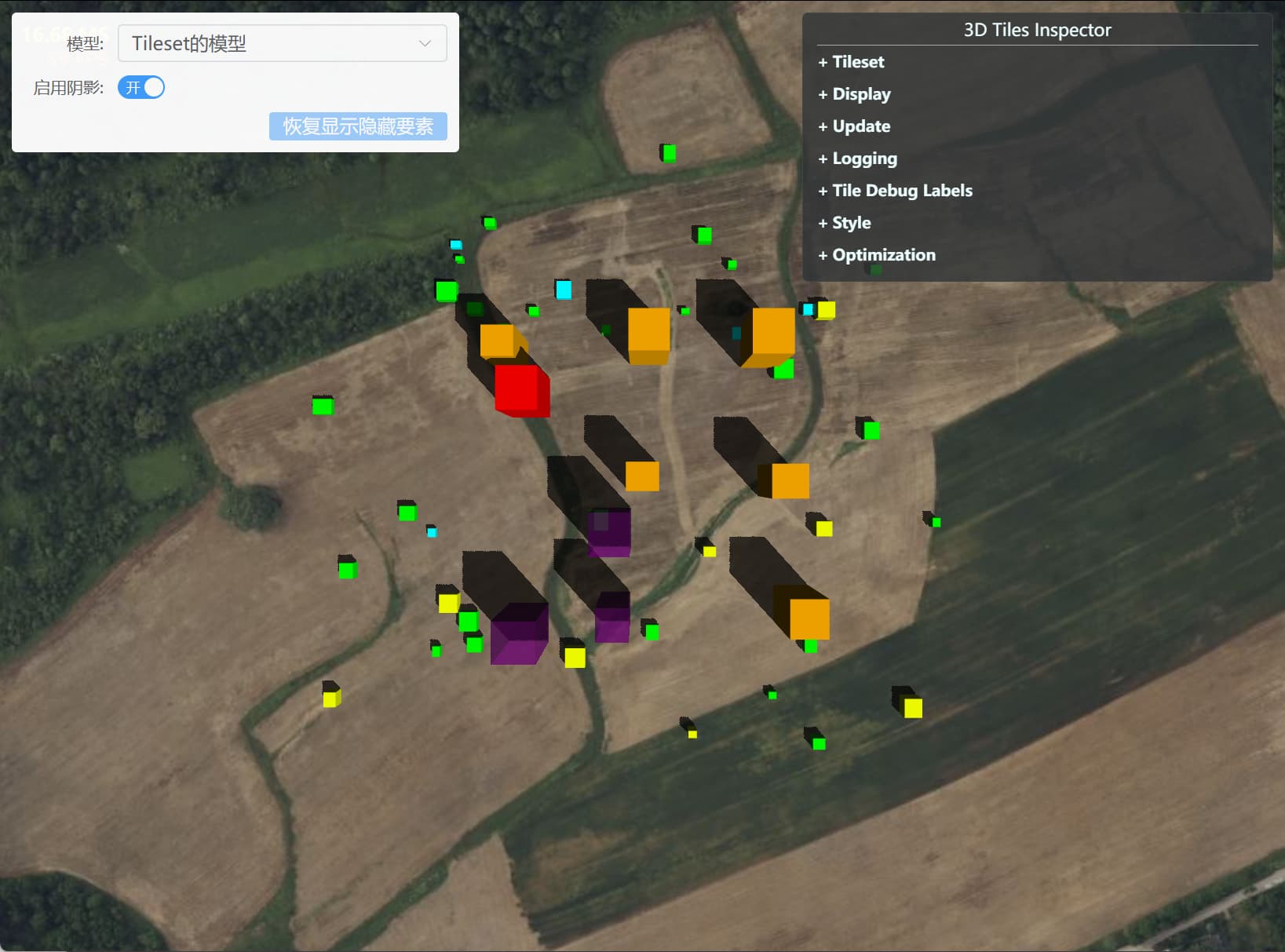Expand the Tileset section in inspector
1285x952 pixels.
pos(851,62)
